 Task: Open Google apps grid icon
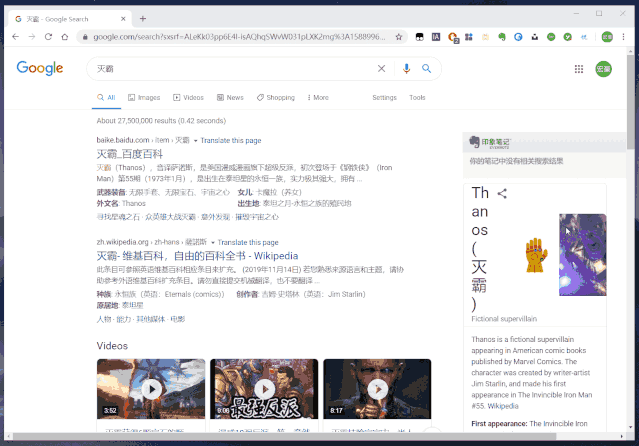click(x=579, y=69)
